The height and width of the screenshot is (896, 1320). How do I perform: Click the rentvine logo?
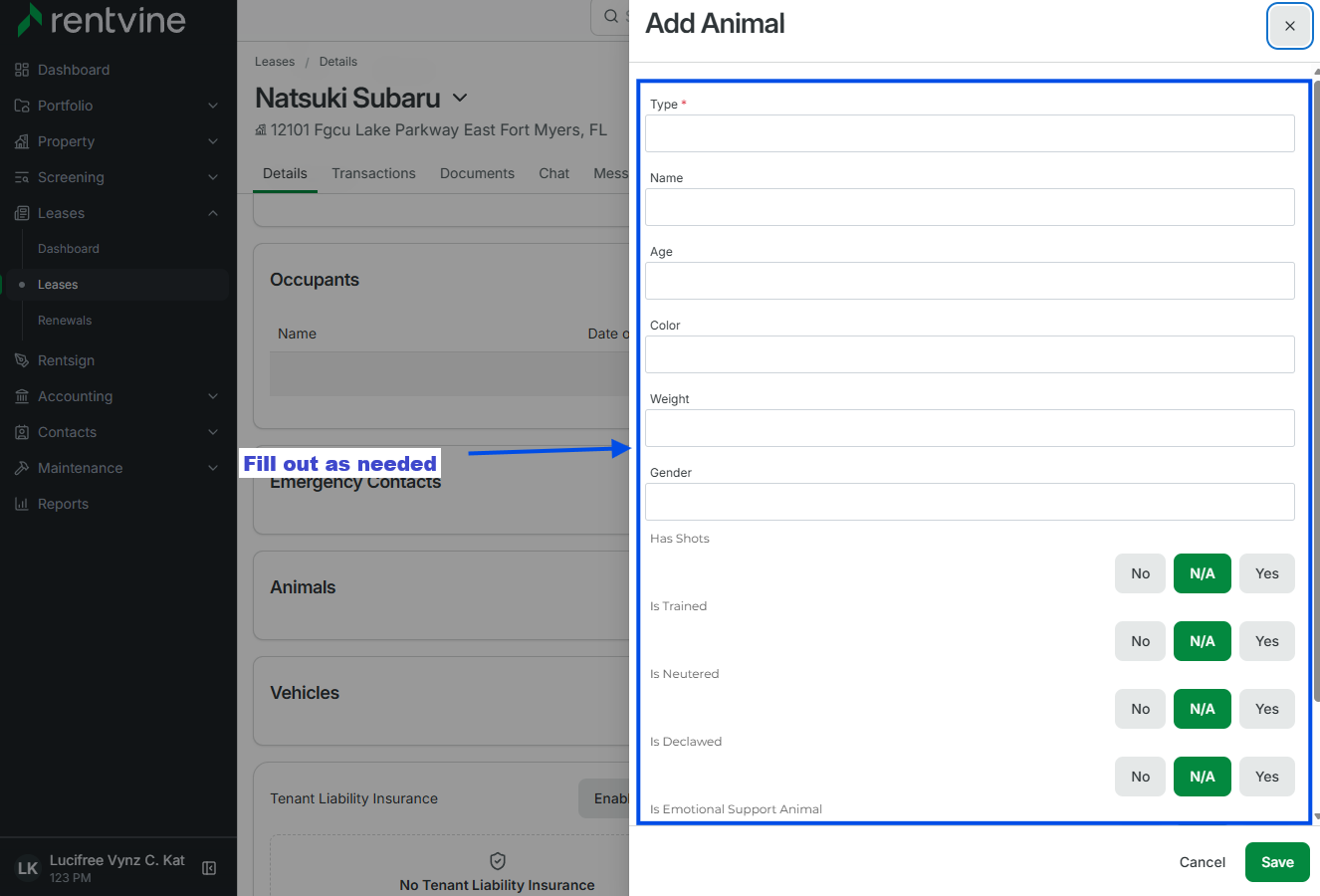(x=102, y=20)
